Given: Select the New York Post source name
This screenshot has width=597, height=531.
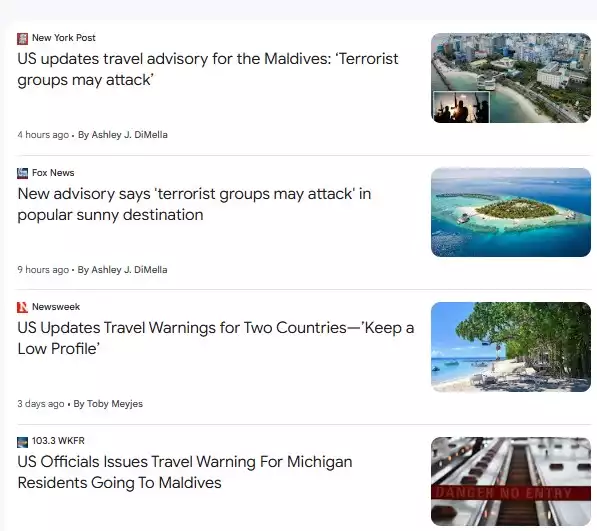Looking at the screenshot, I should 64,38.
